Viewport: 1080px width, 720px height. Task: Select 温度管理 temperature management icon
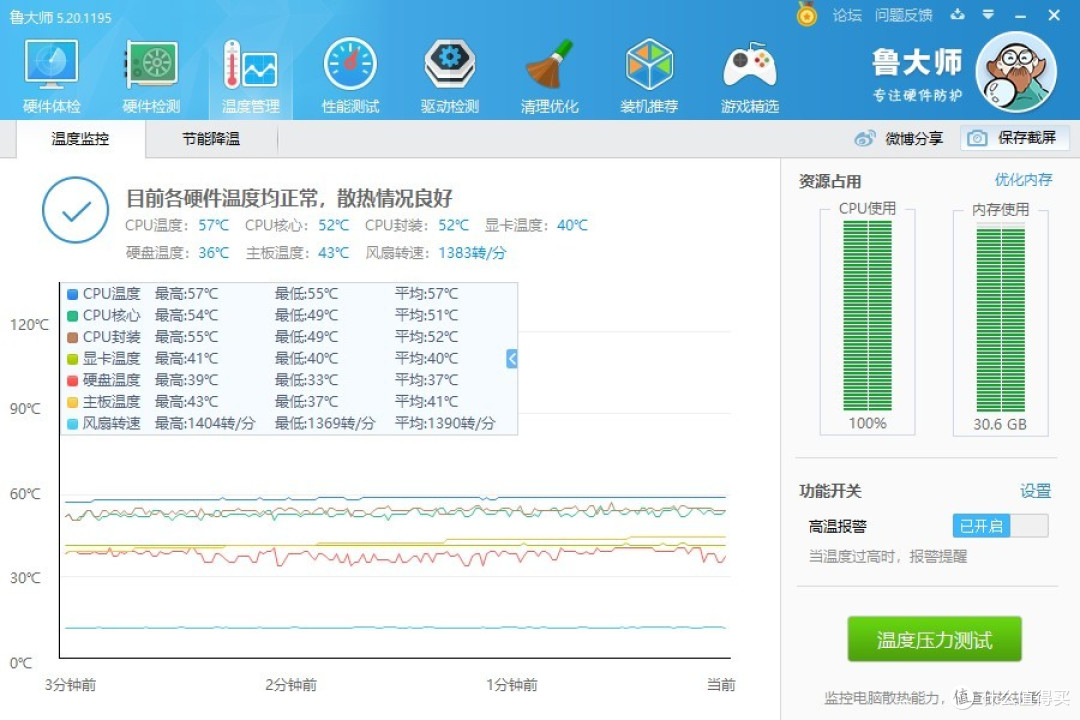pos(251,64)
